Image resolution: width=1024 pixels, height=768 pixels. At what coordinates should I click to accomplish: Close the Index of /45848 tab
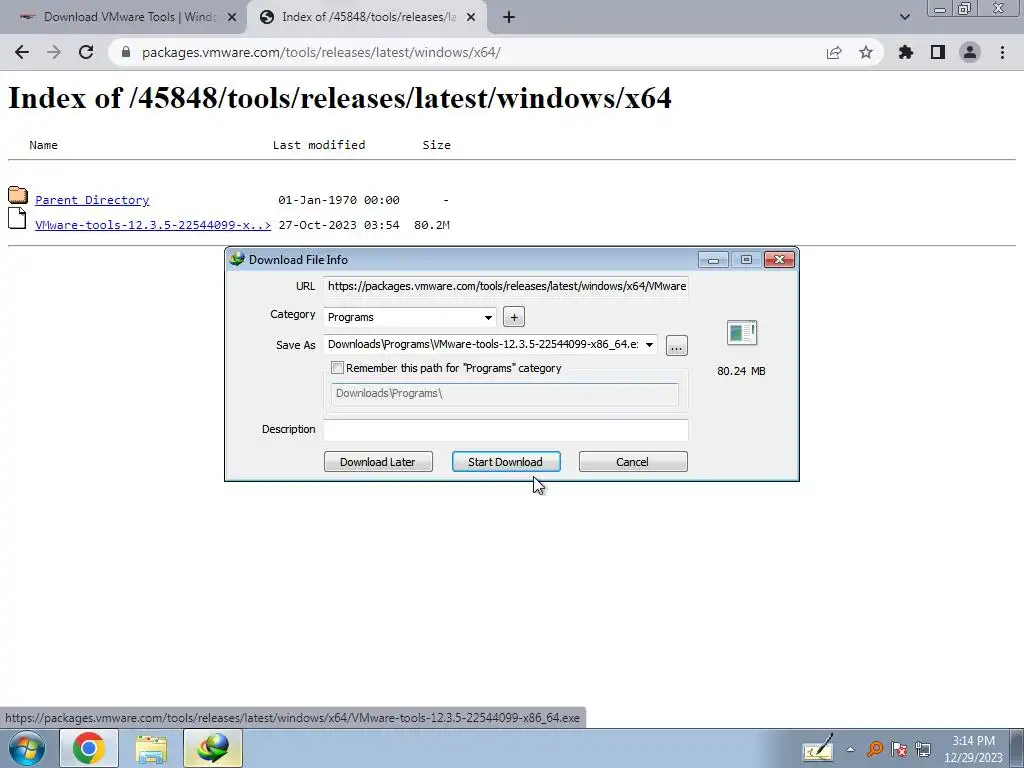tap(471, 18)
